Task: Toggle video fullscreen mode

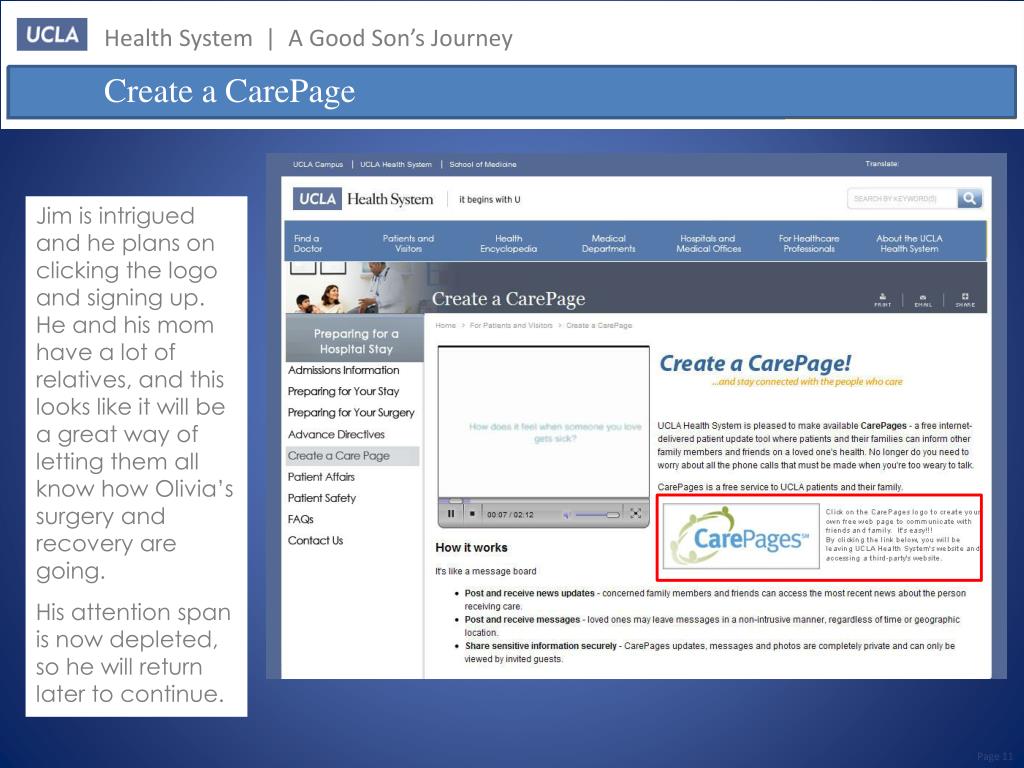Action: (635, 514)
